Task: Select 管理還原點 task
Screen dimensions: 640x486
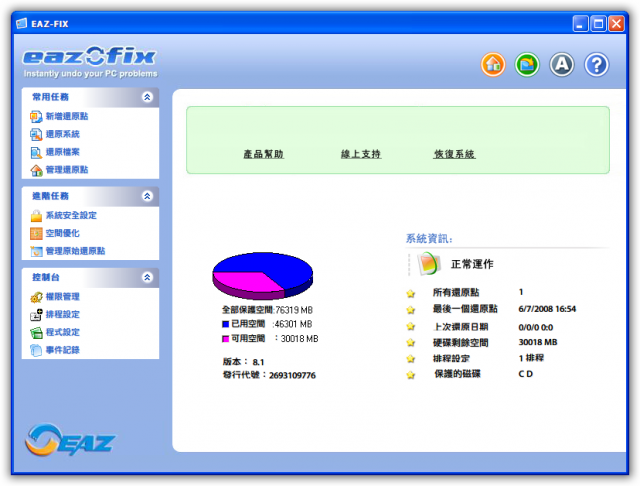Action: (x=67, y=170)
